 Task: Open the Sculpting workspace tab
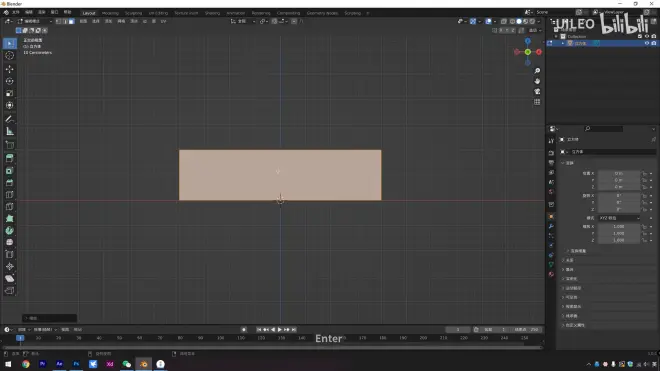pyautogui.click(x=133, y=13)
